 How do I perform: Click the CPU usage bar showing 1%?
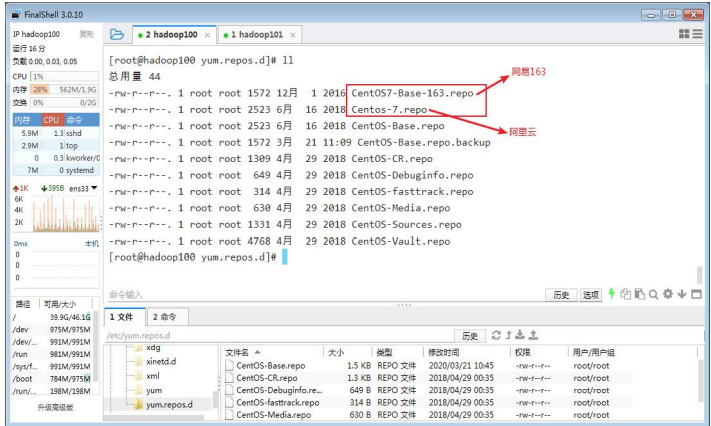point(64,76)
